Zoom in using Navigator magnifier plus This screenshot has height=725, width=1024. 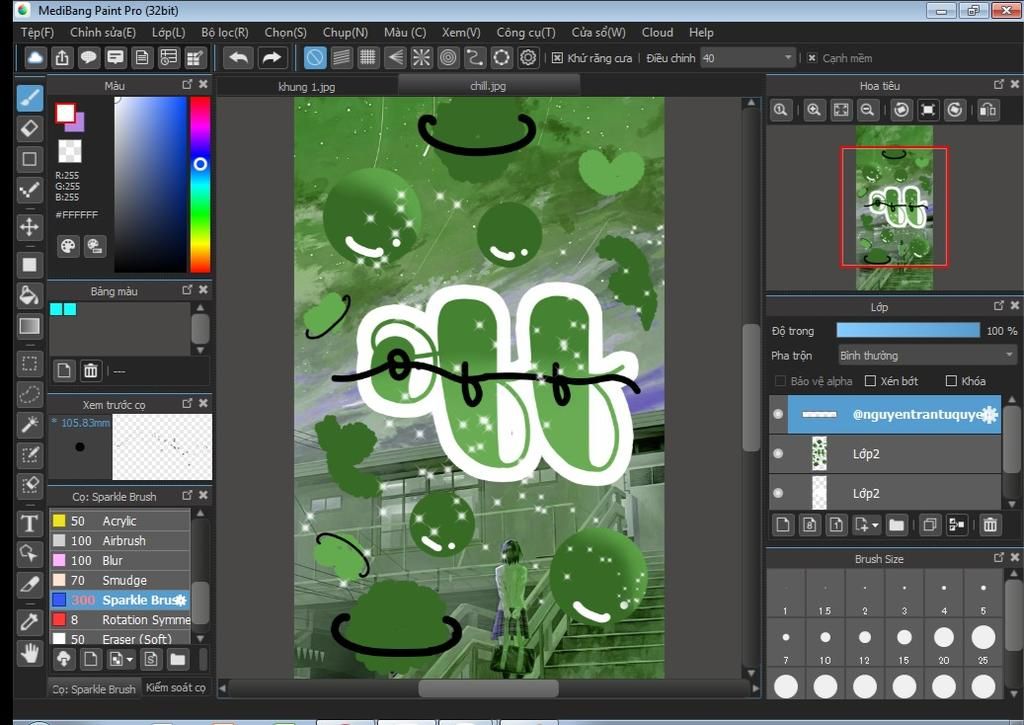[x=814, y=110]
